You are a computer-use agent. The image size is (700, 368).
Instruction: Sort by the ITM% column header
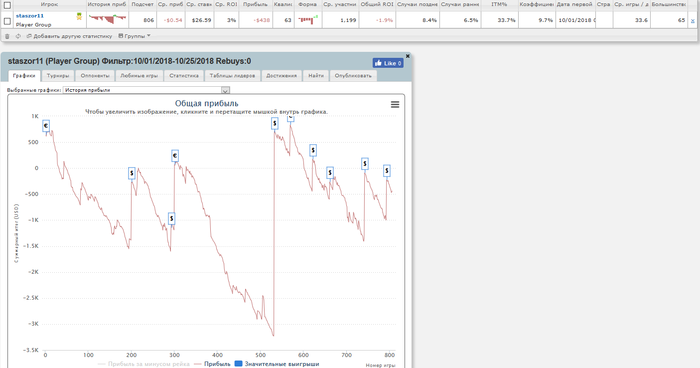coord(499,4)
